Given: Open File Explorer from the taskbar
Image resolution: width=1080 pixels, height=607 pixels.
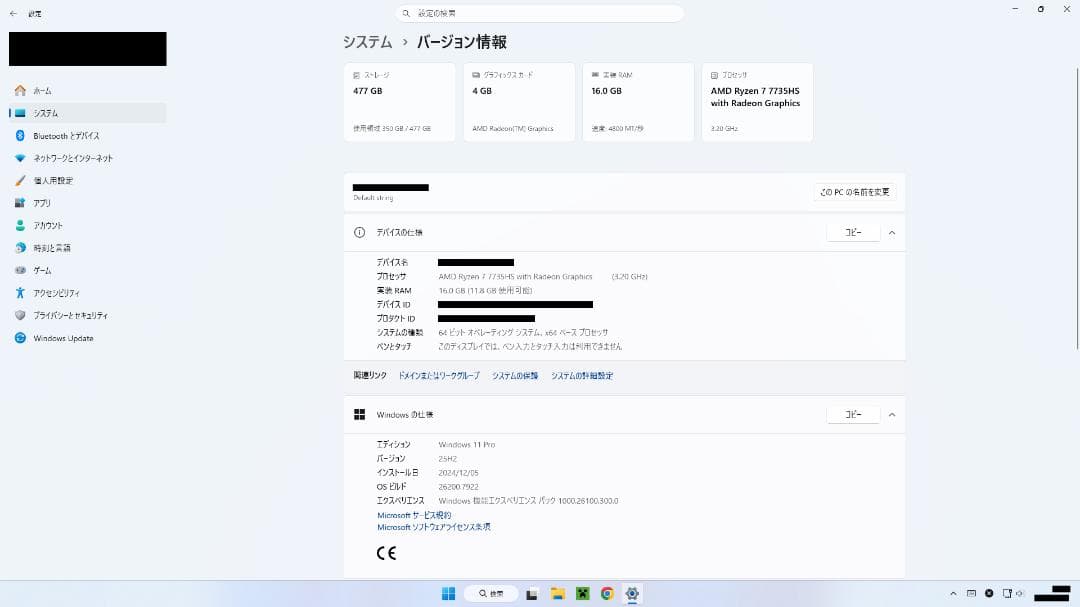Looking at the screenshot, I should pyautogui.click(x=557, y=593).
